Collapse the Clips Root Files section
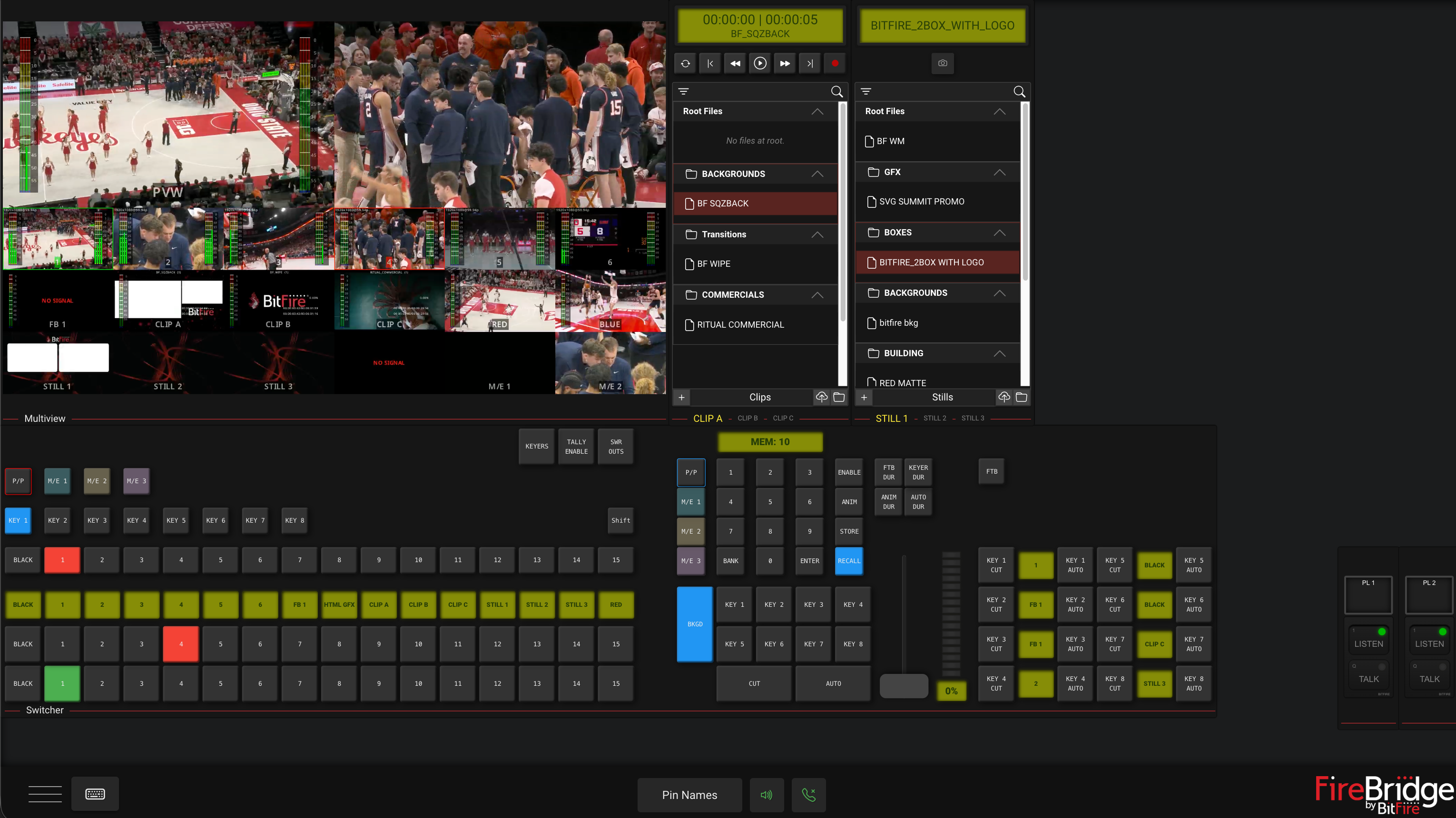This screenshot has width=1456, height=818. [x=817, y=111]
